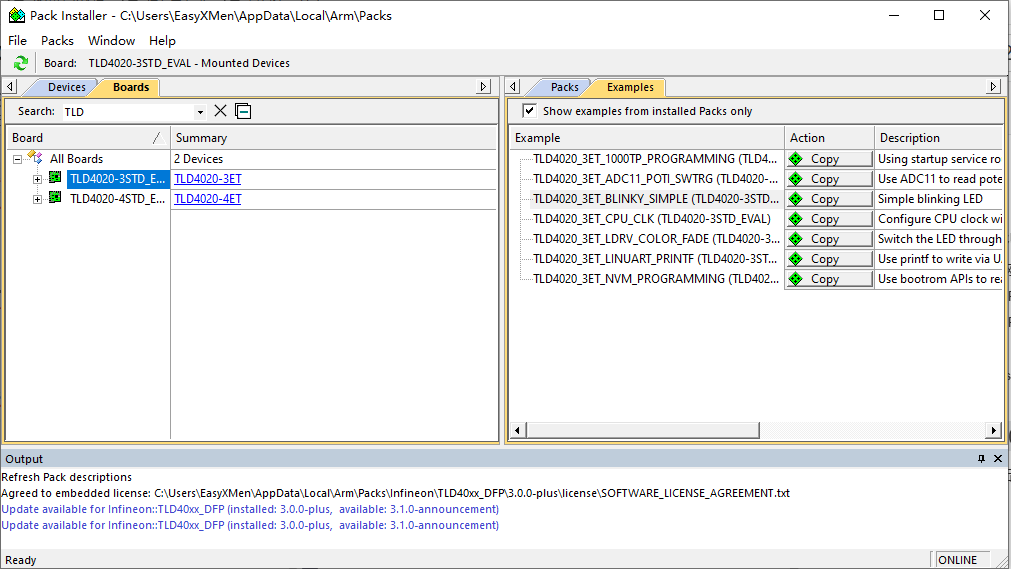Copy the TLD4020_3ET_NVM_PROGRAMMING example
Screen dimensions: 1011x569
829,279
